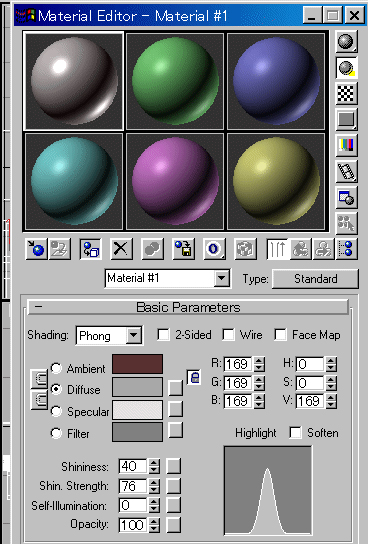Toggle the Ambient-Diffuse lock button
Image resolution: width=368 pixels, height=544 pixels.
(39, 379)
